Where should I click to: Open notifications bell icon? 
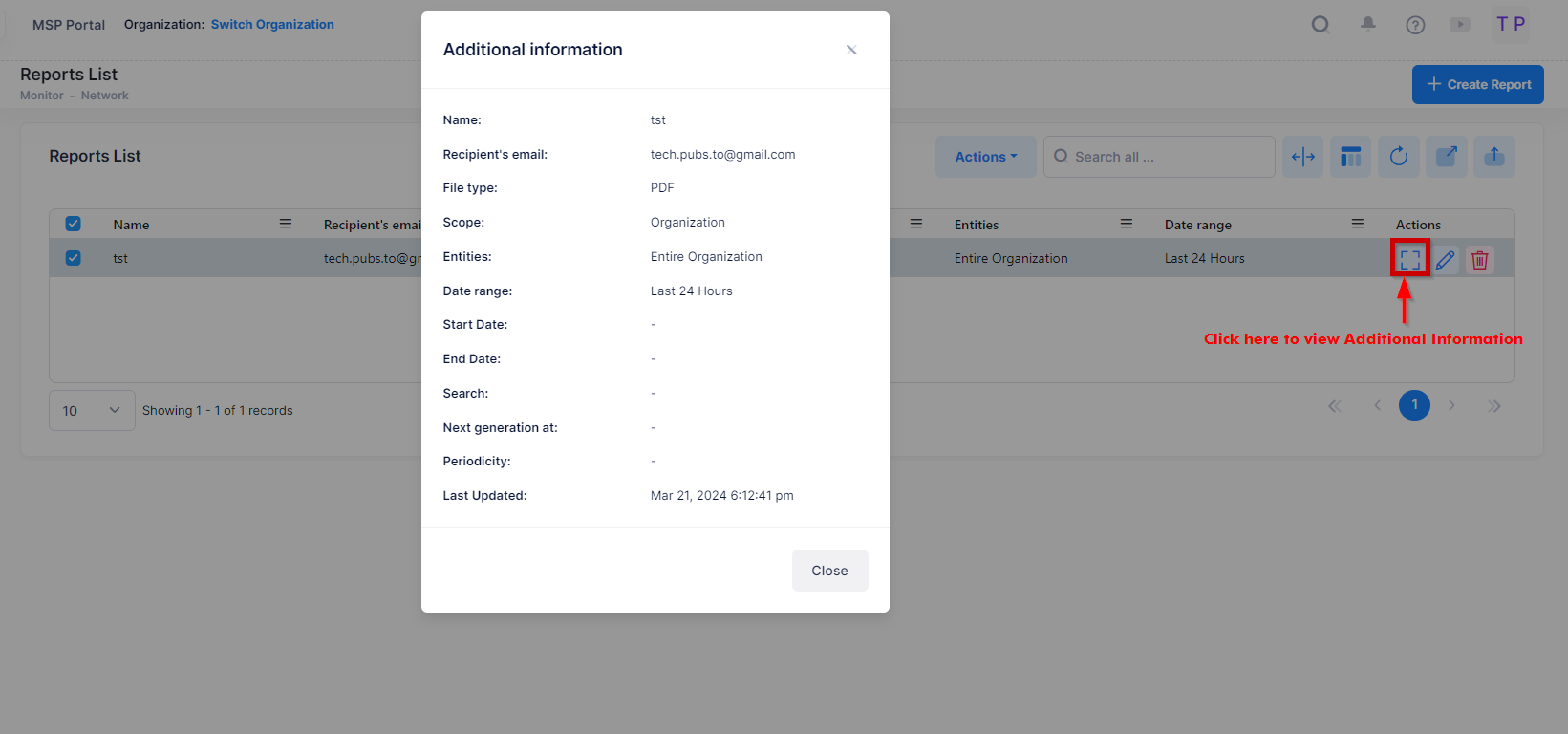(x=1368, y=25)
